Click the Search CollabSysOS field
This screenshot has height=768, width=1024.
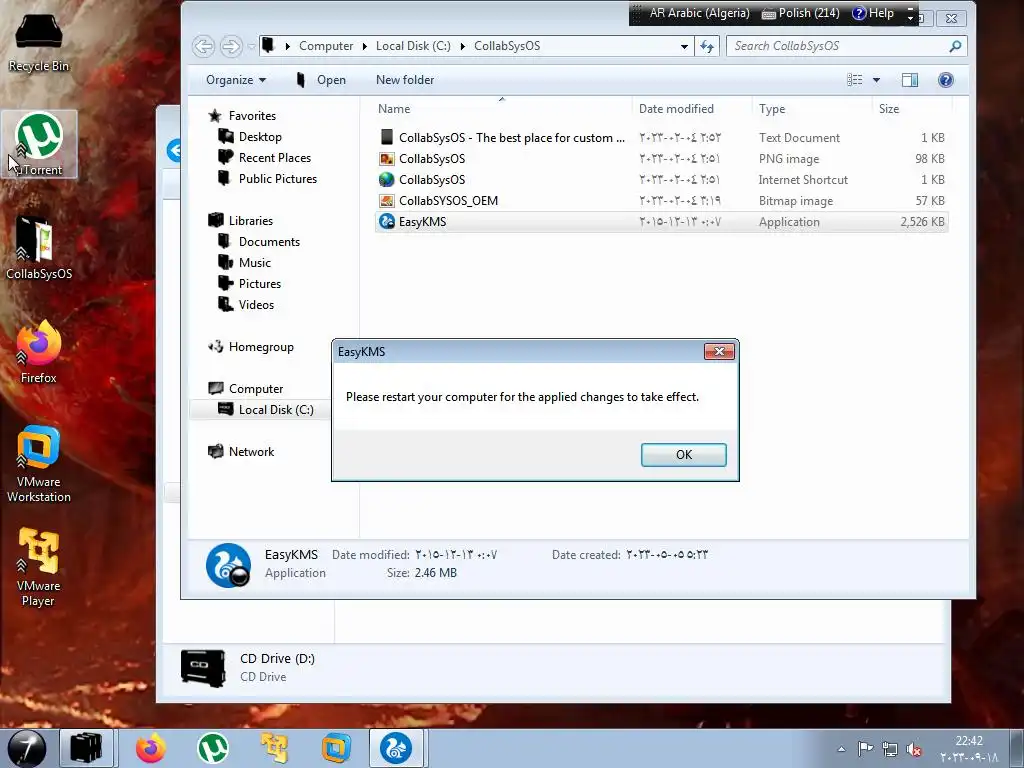tap(846, 46)
